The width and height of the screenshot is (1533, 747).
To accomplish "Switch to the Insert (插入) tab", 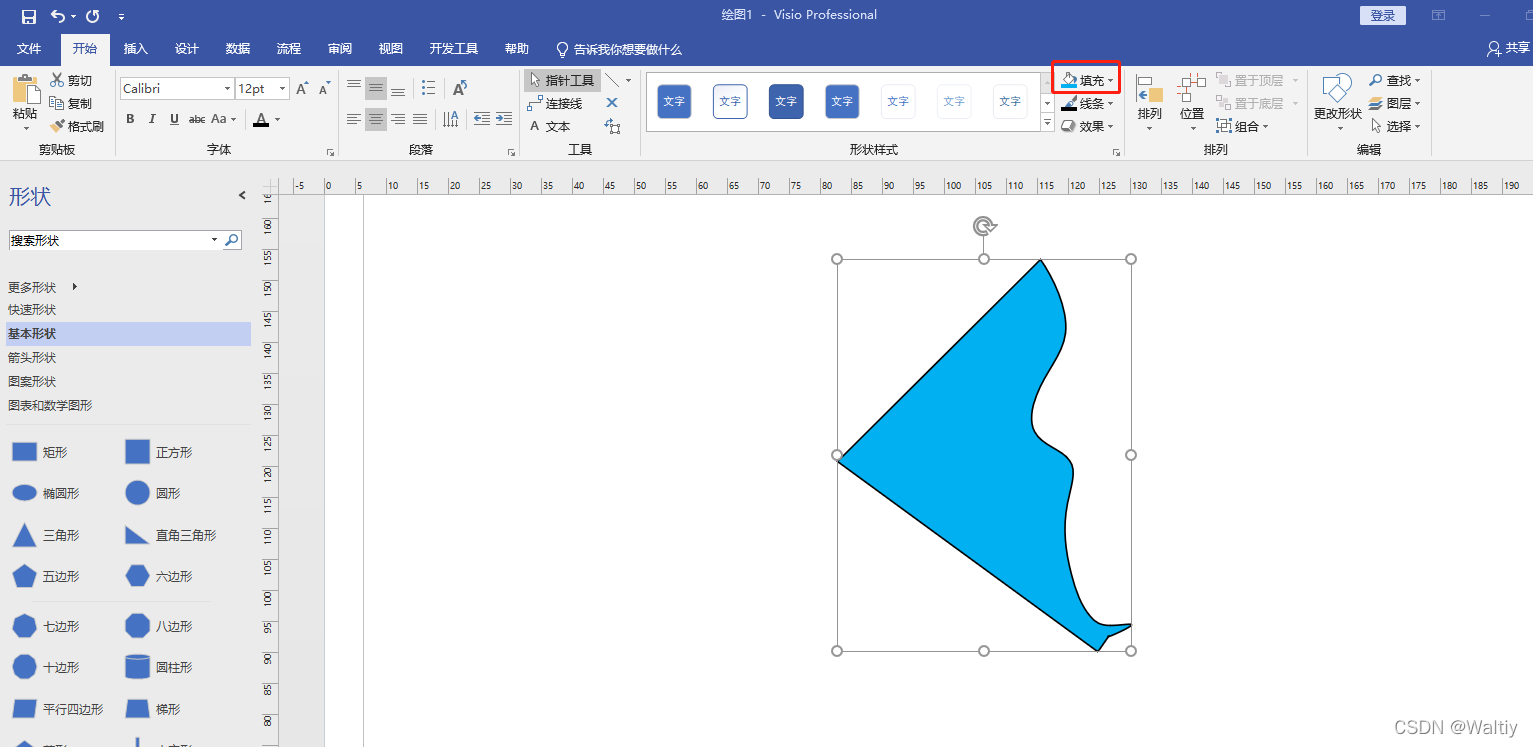I will click(135, 49).
